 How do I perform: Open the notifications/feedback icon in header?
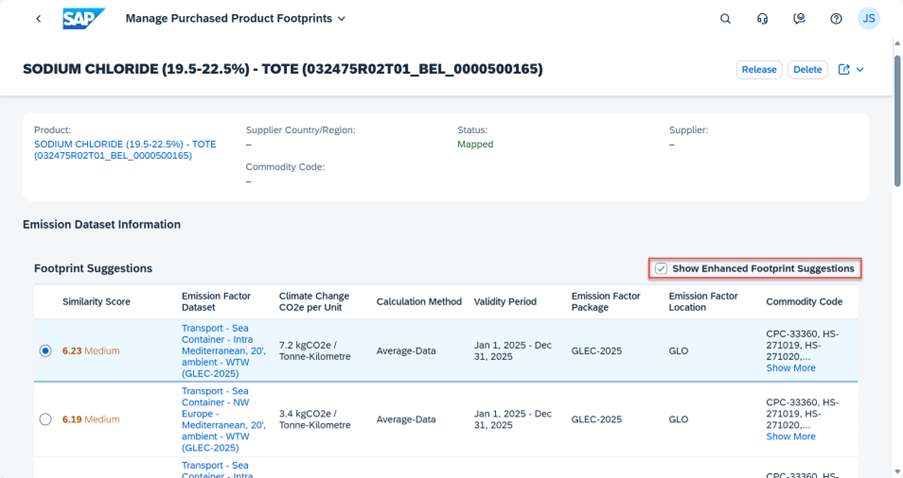pos(799,19)
